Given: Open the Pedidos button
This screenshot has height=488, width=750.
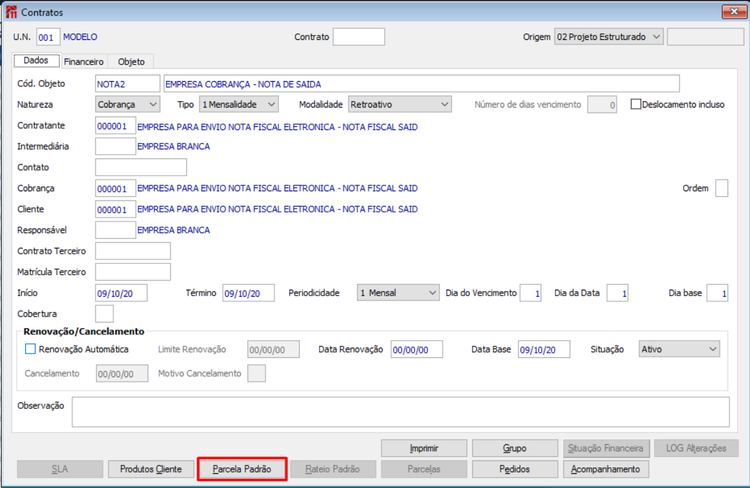Looking at the screenshot, I should (x=515, y=469).
